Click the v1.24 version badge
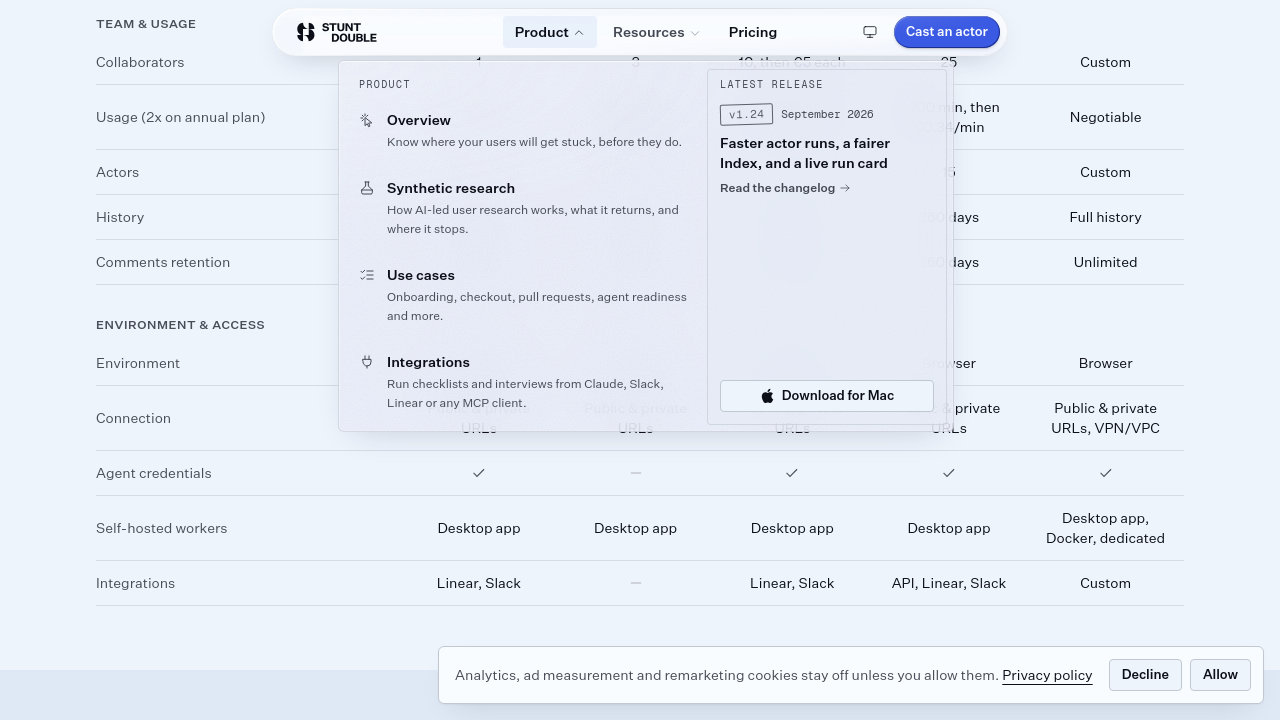The width and height of the screenshot is (1280, 720). tap(746, 115)
